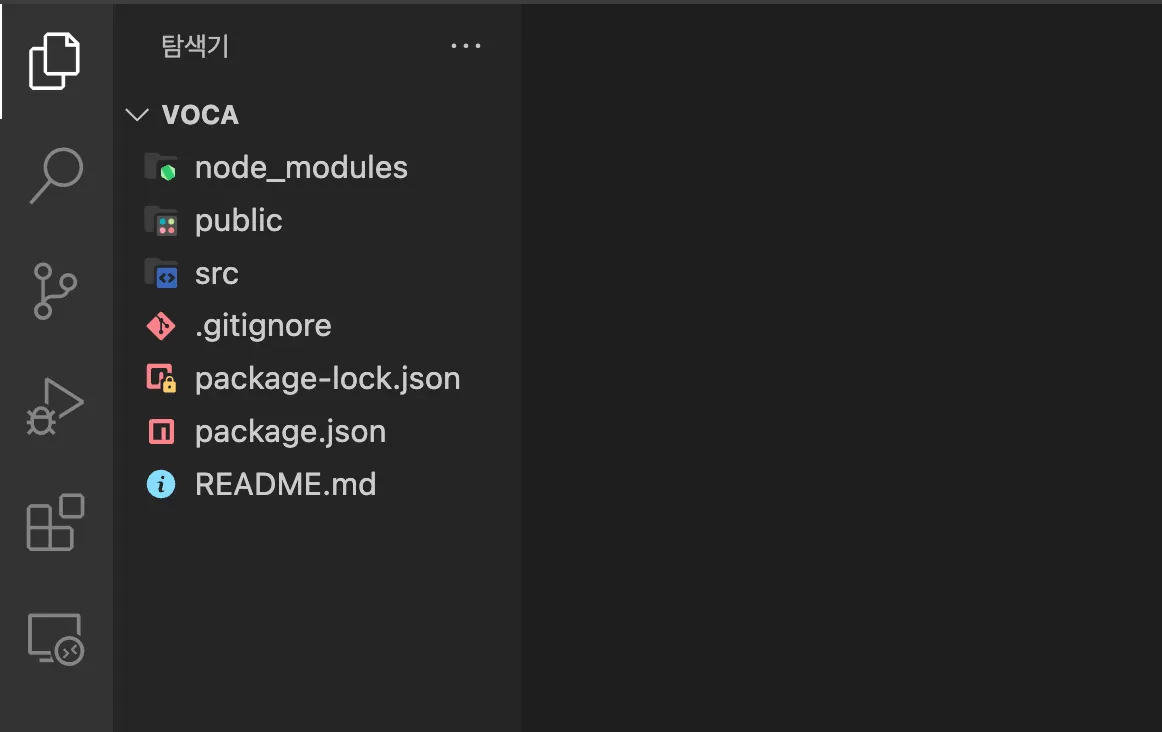Expand the node_modules folder
The height and width of the screenshot is (732, 1162).
click(301, 168)
